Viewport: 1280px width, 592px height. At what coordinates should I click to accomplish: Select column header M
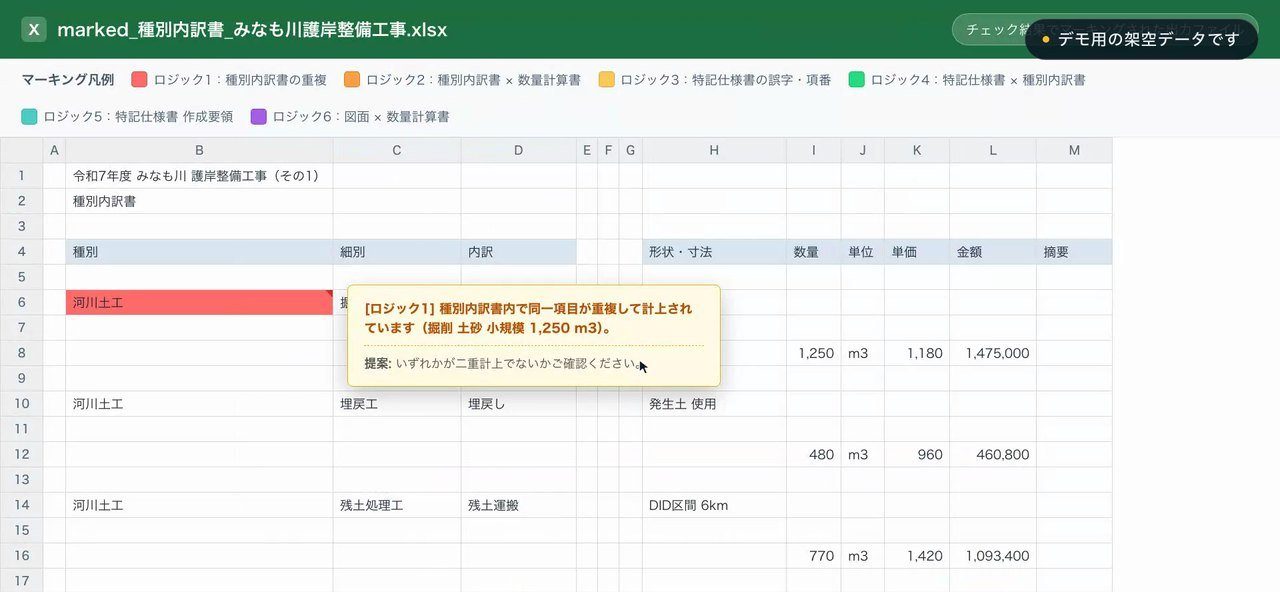pos(1074,150)
